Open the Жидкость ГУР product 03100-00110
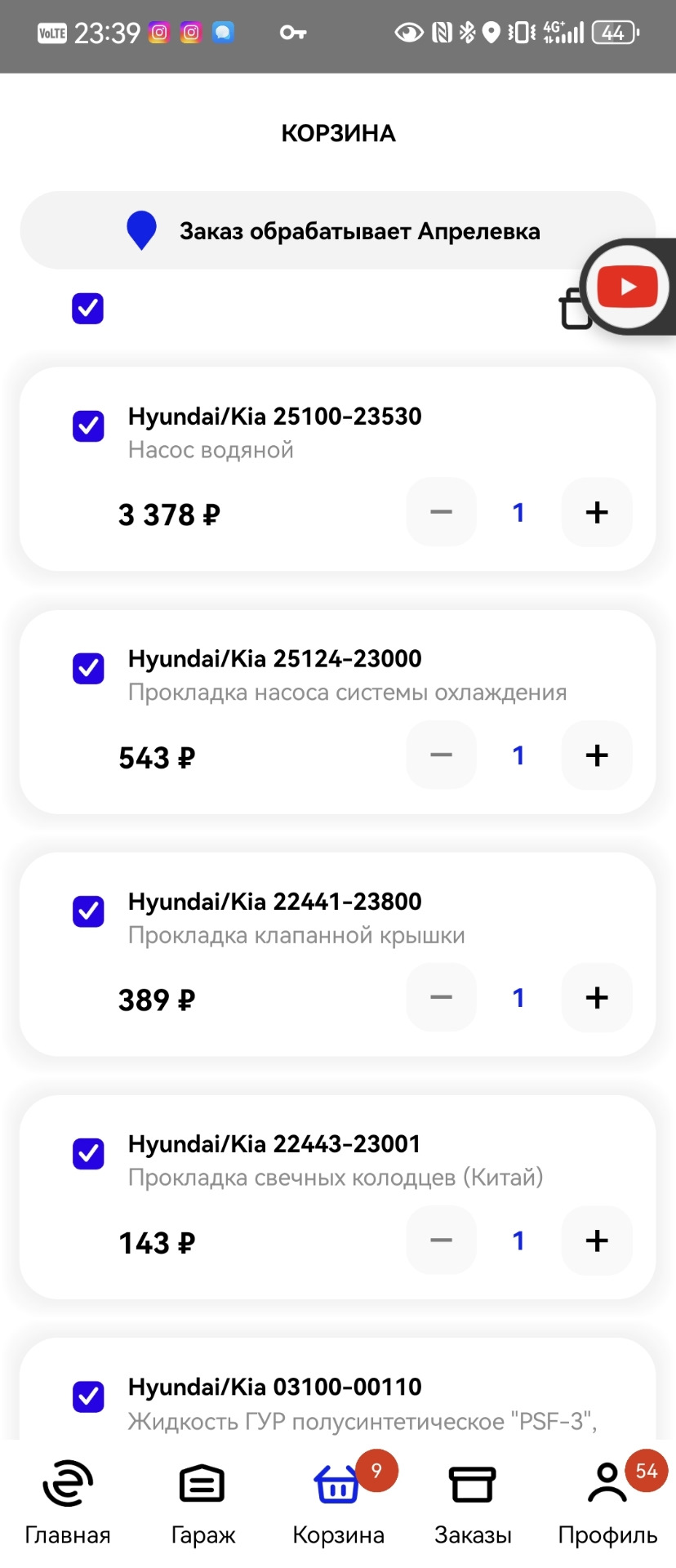Image resolution: width=676 pixels, height=1568 pixels. [274, 1388]
